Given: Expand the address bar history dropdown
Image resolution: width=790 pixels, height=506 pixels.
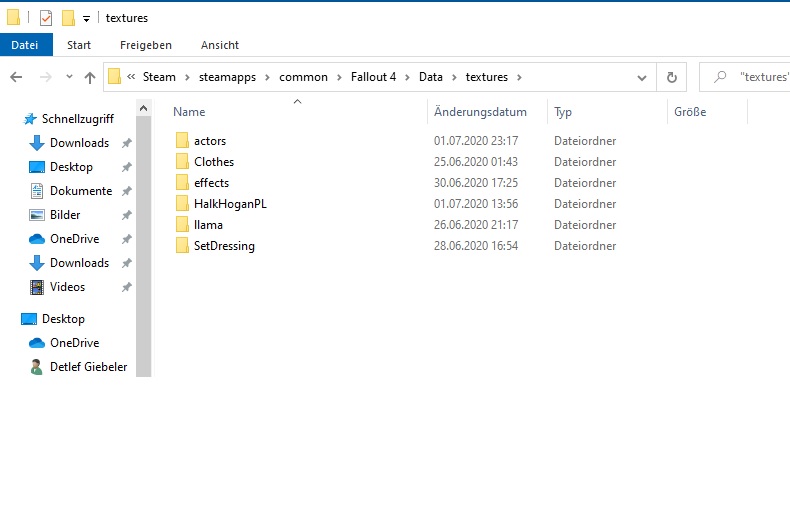Looking at the screenshot, I should pos(641,77).
